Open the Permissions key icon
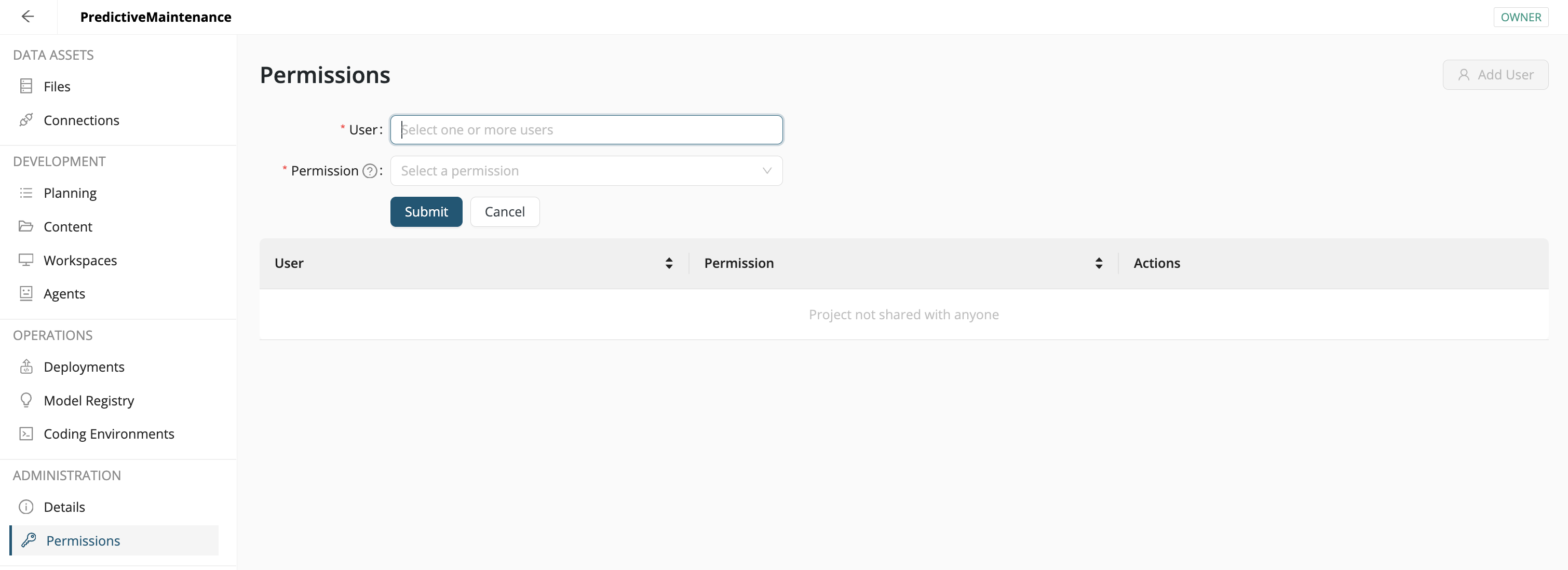The height and width of the screenshot is (570, 1568). pyautogui.click(x=29, y=540)
